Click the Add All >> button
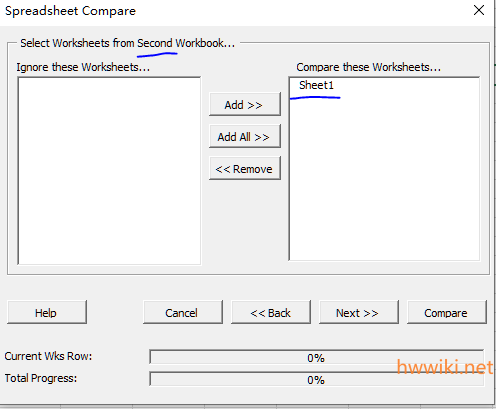The image size is (496, 409). pyautogui.click(x=245, y=137)
